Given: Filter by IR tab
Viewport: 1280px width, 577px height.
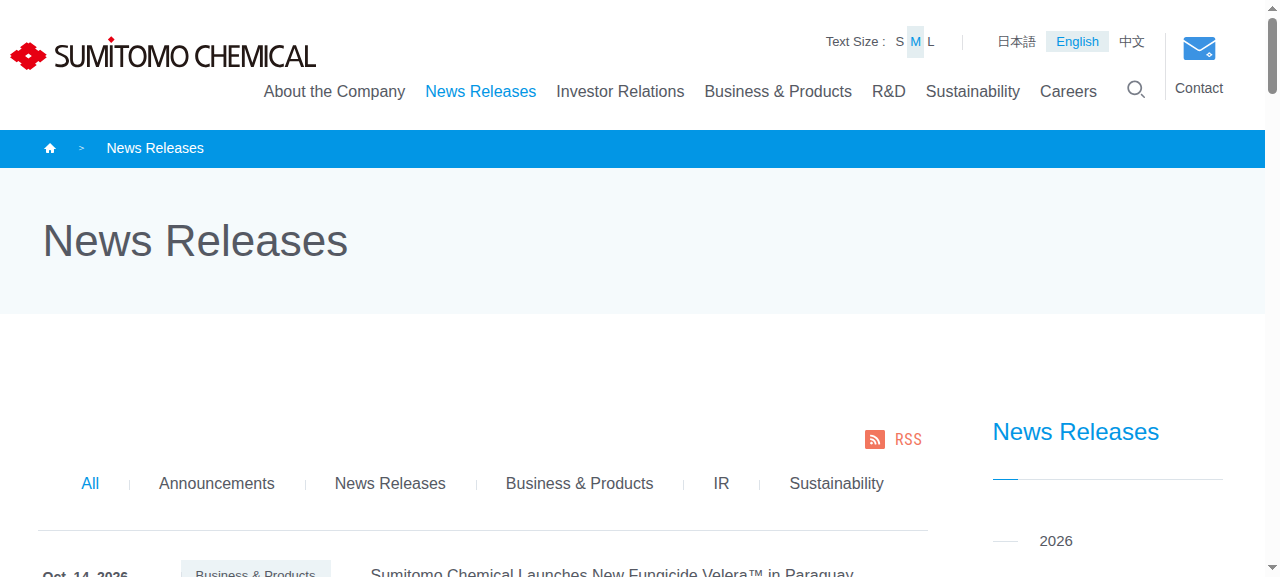Looking at the screenshot, I should coord(721,484).
